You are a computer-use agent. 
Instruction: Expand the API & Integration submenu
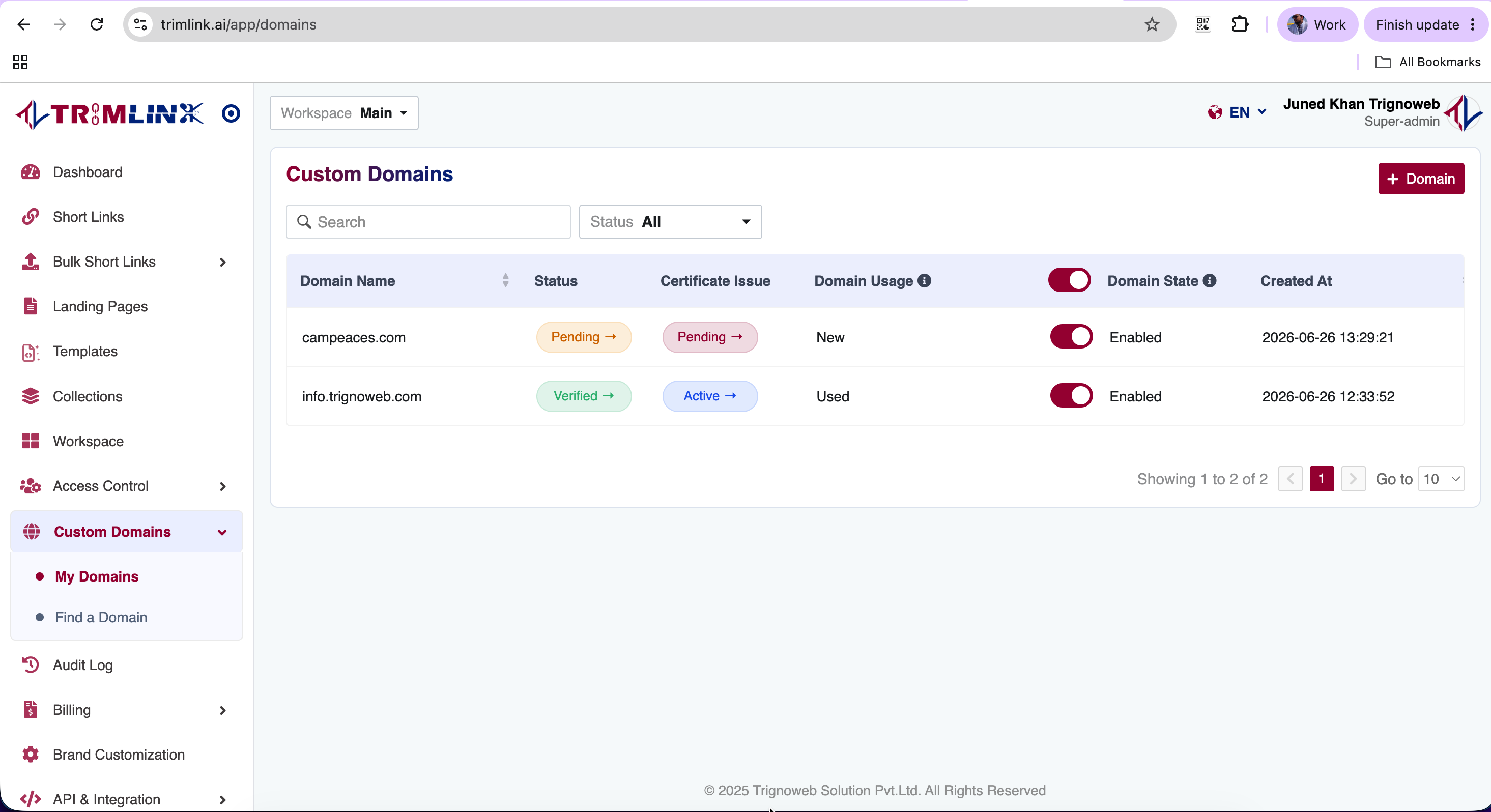(x=223, y=800)
